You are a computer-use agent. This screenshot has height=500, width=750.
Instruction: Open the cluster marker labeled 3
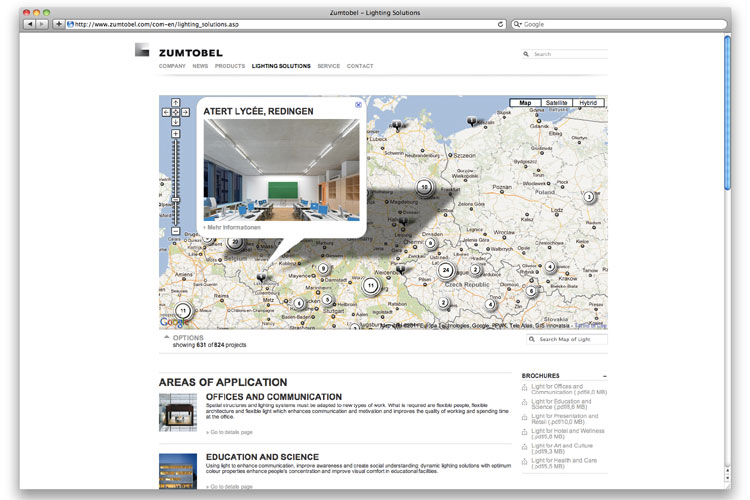click(589, 197)
